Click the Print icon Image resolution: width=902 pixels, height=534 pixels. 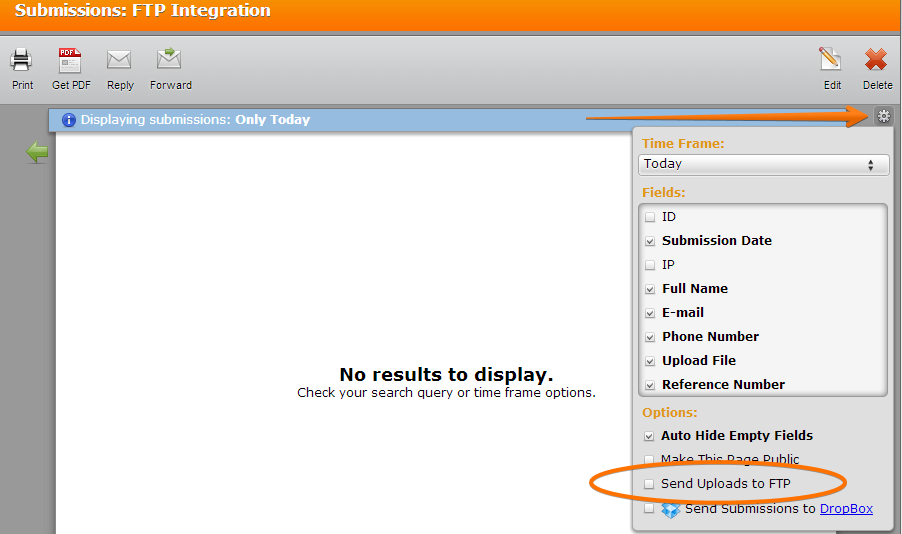coord(22,60)
